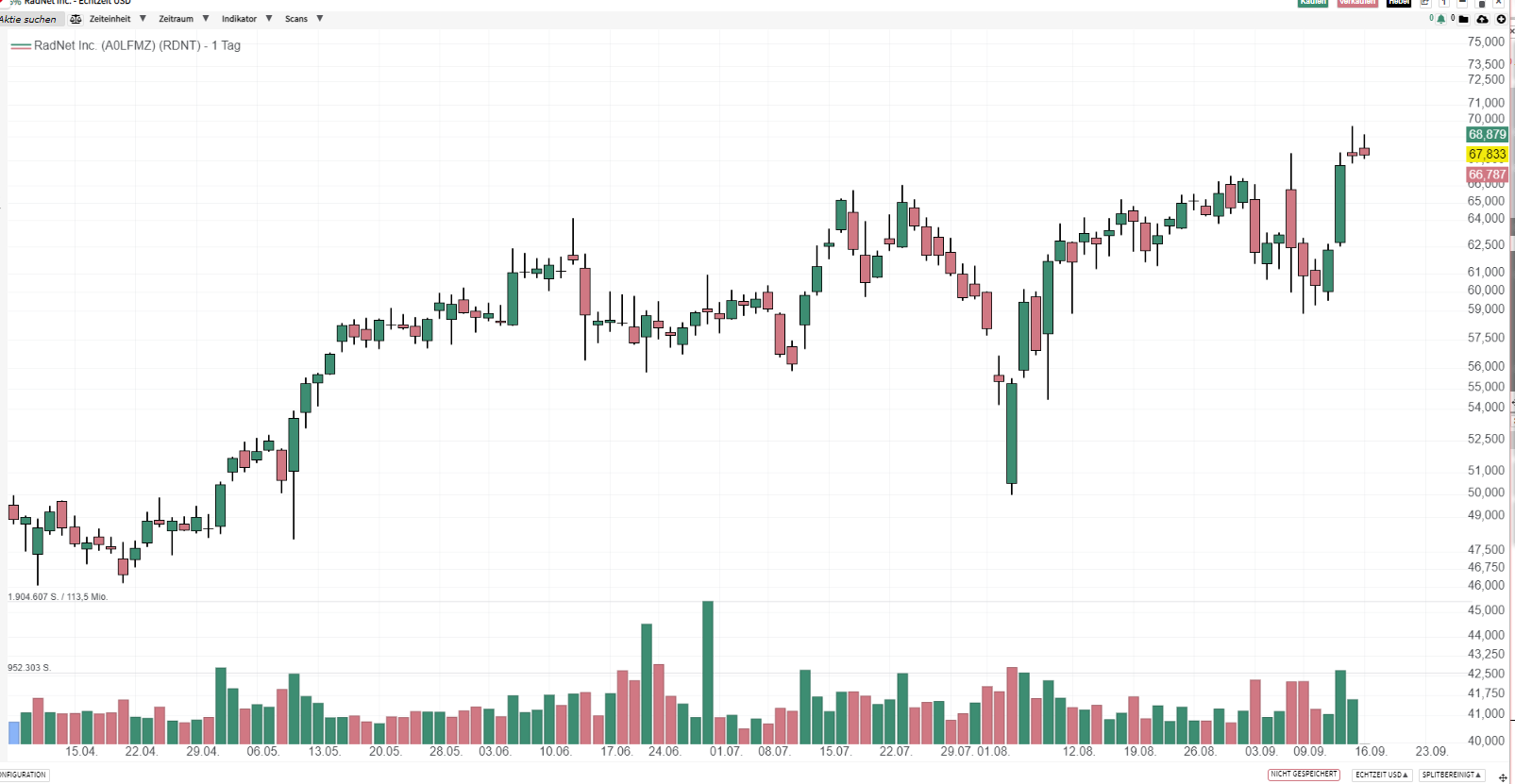Click the screenshot icon in the top toolbar
Image resolution: width=1515 pixels, height=784 pixels.
pos(1462,4)
